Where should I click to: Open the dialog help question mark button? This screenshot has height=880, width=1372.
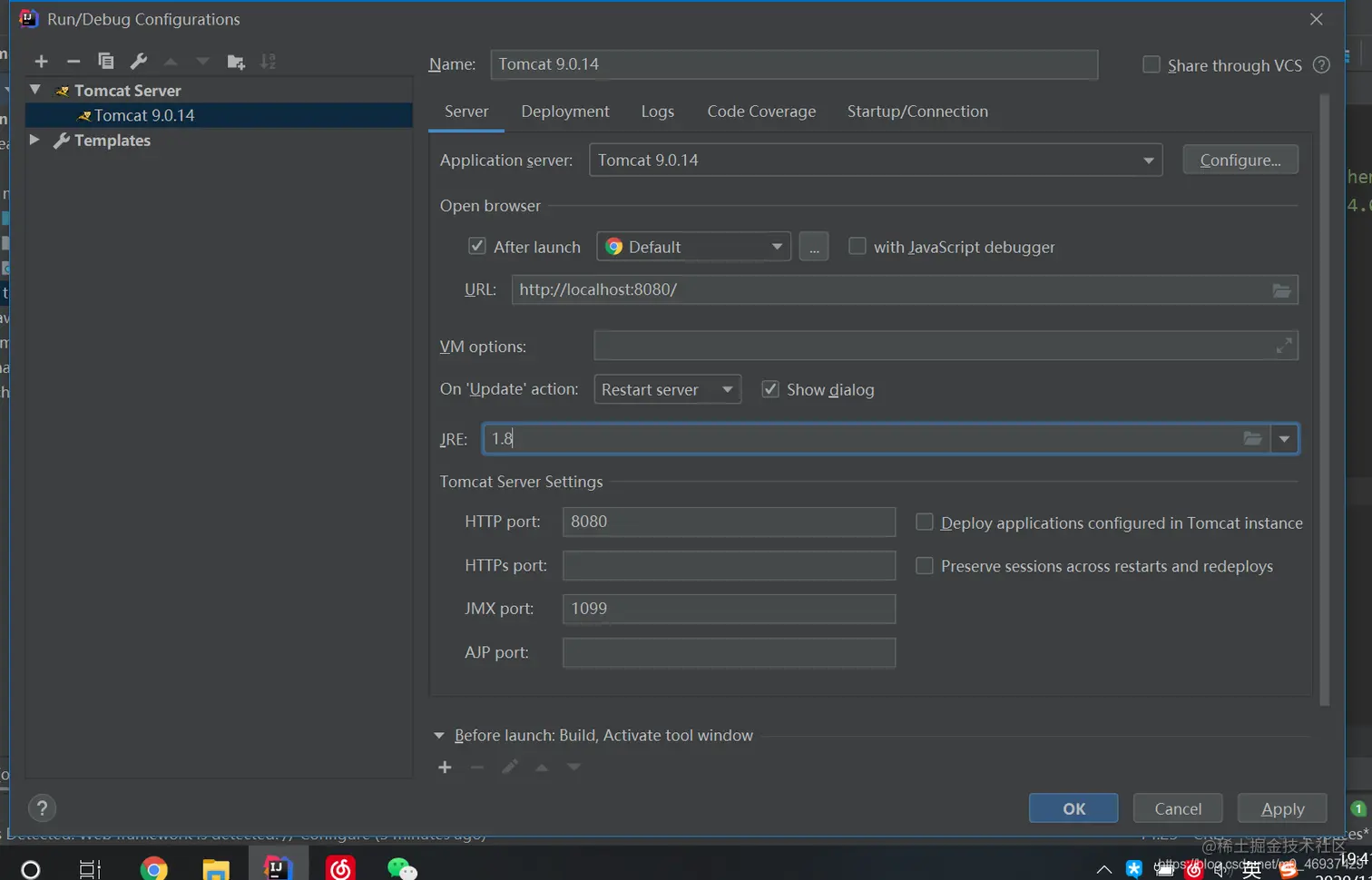tap(42, 808)
